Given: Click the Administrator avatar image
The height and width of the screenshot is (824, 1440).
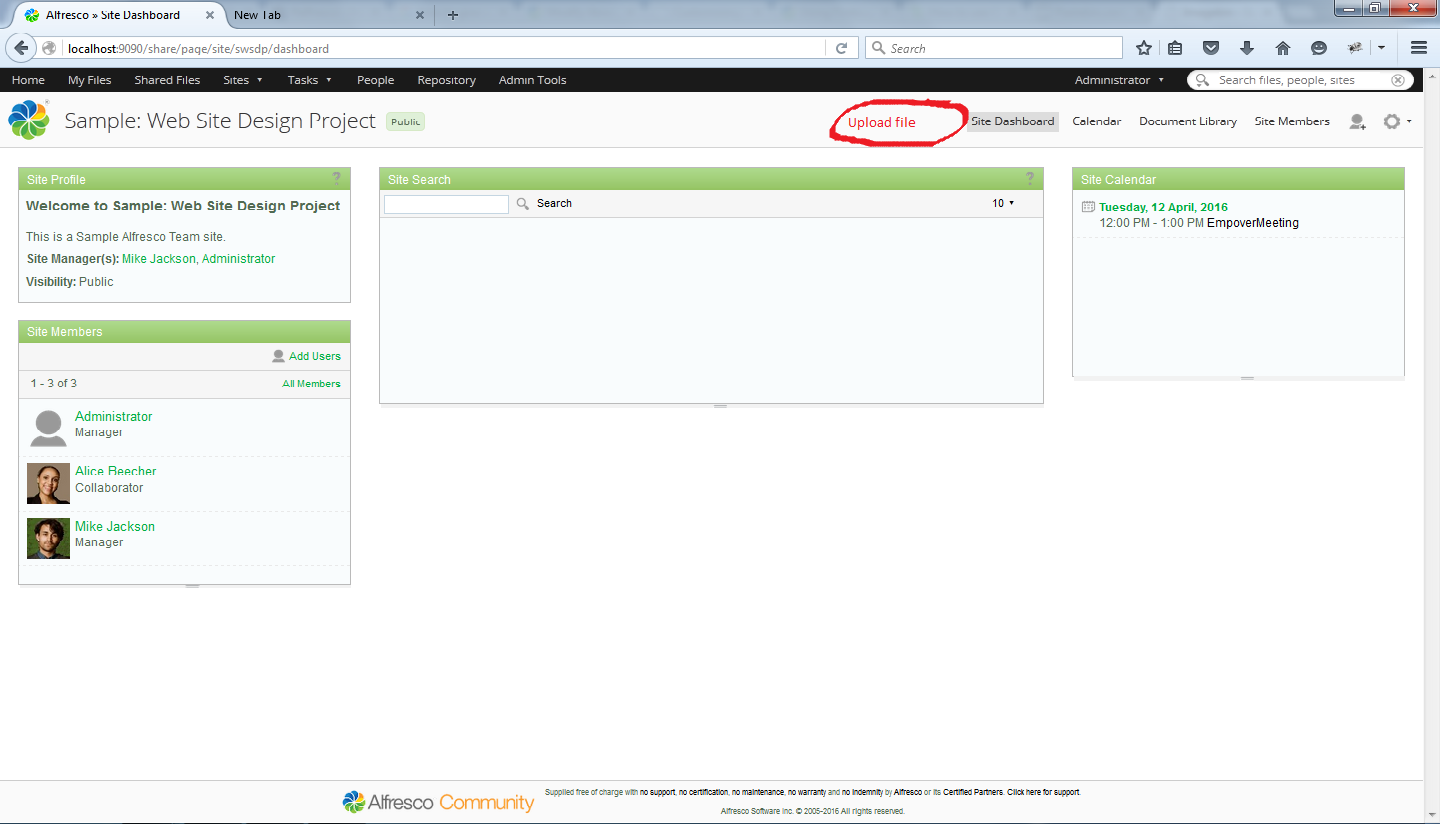Looking at the screenshot, I should click(x=48, y=427).
